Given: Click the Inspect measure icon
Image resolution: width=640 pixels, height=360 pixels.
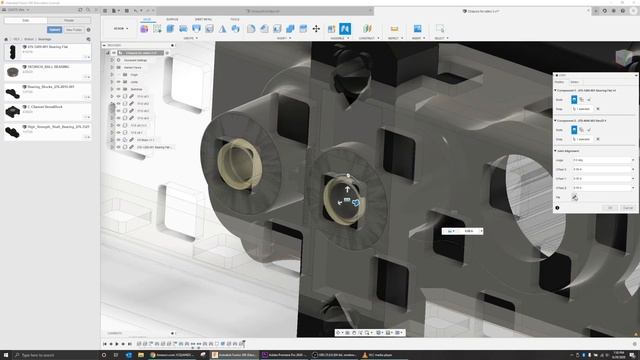Looking at the screenshot, I should (394, 29).
